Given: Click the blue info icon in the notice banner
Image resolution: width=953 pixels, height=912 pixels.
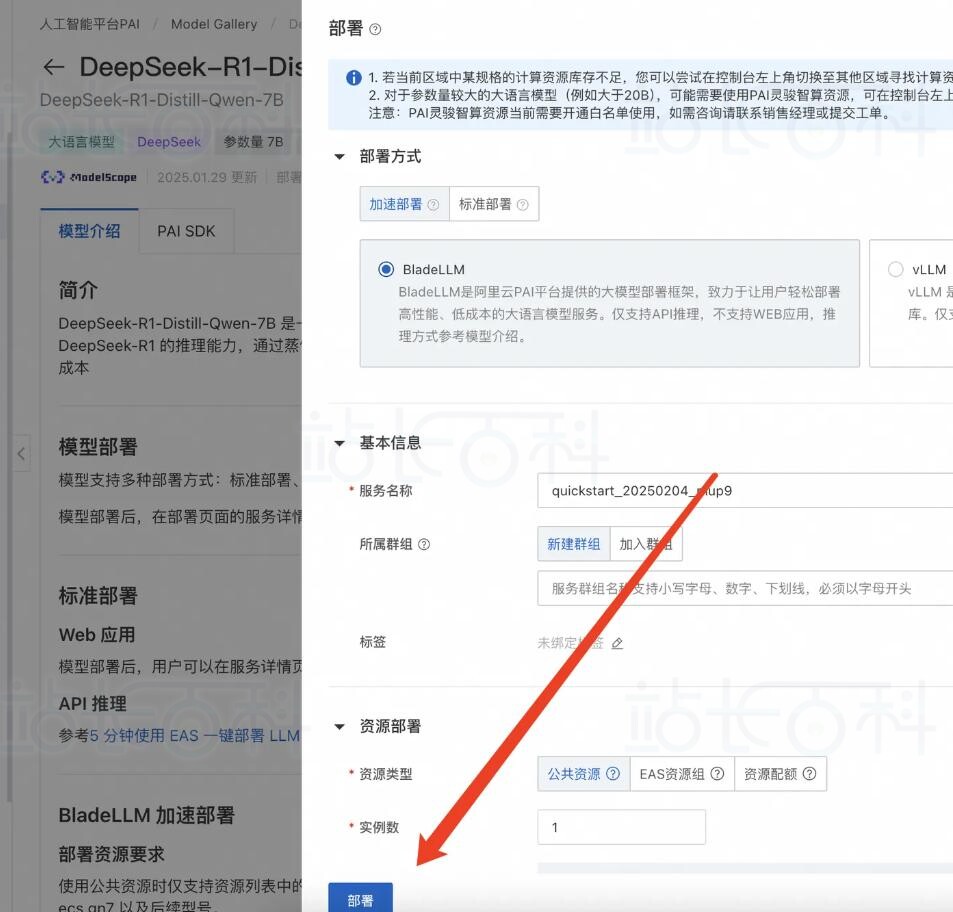Looking at the screenshot, I should click(x=354, y=78).
